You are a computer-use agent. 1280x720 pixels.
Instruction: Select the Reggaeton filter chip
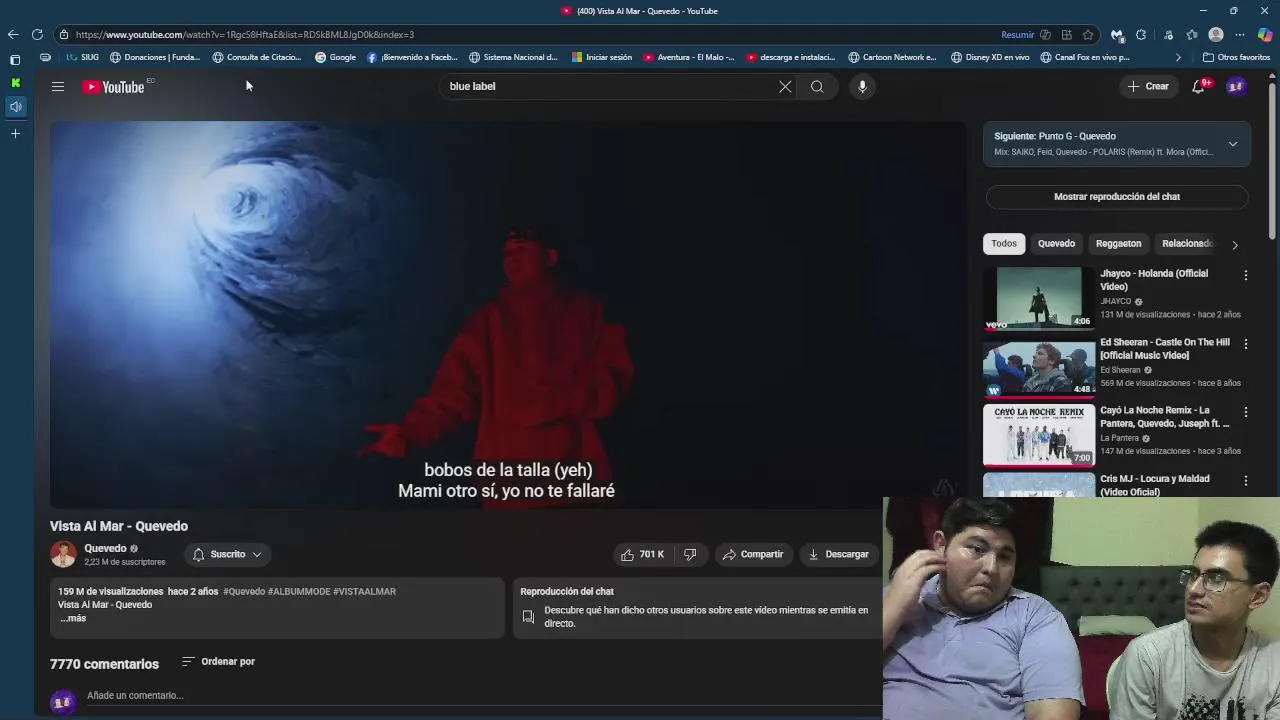click(1118, 244)
